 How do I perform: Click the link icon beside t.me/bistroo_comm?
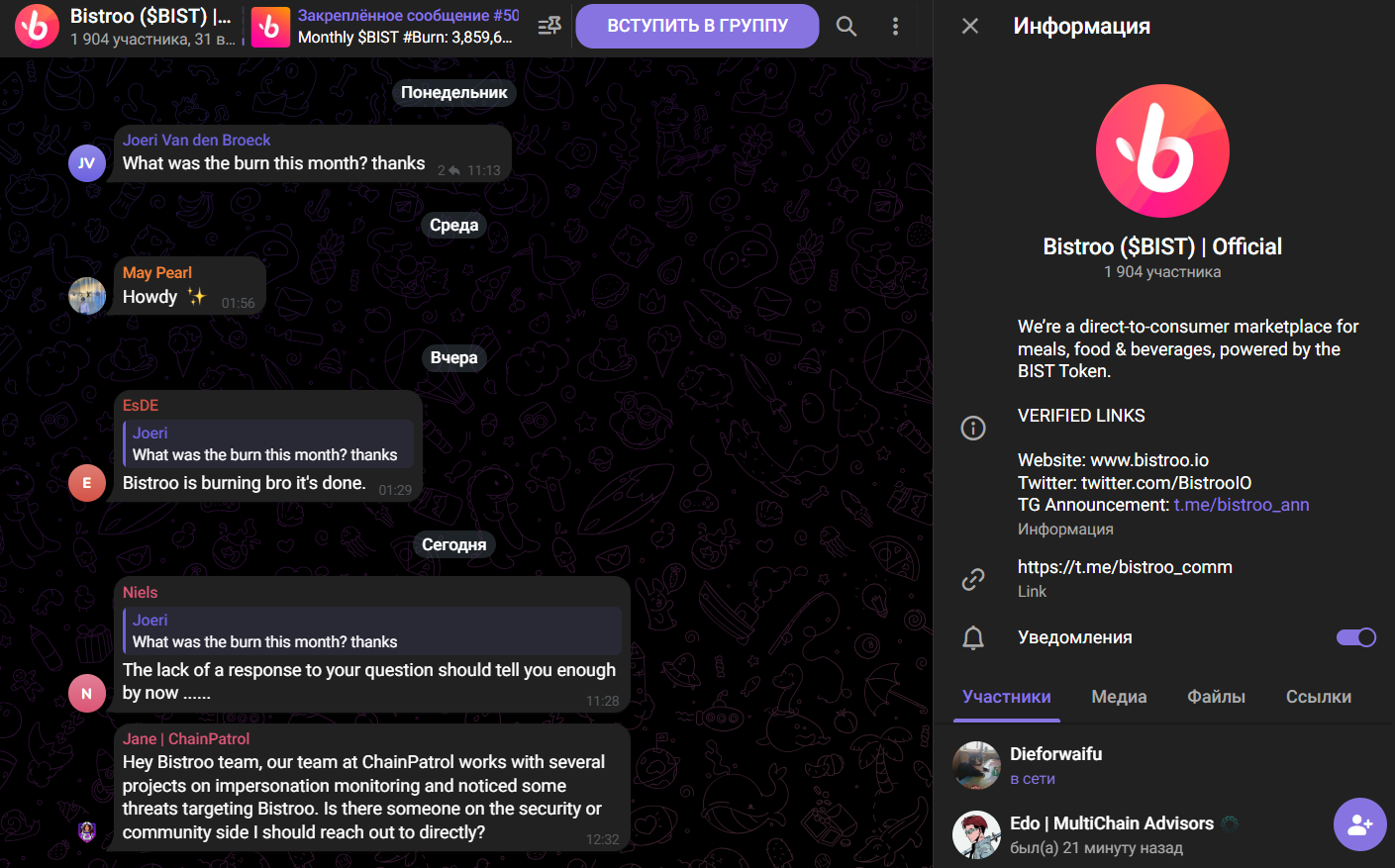973,579
